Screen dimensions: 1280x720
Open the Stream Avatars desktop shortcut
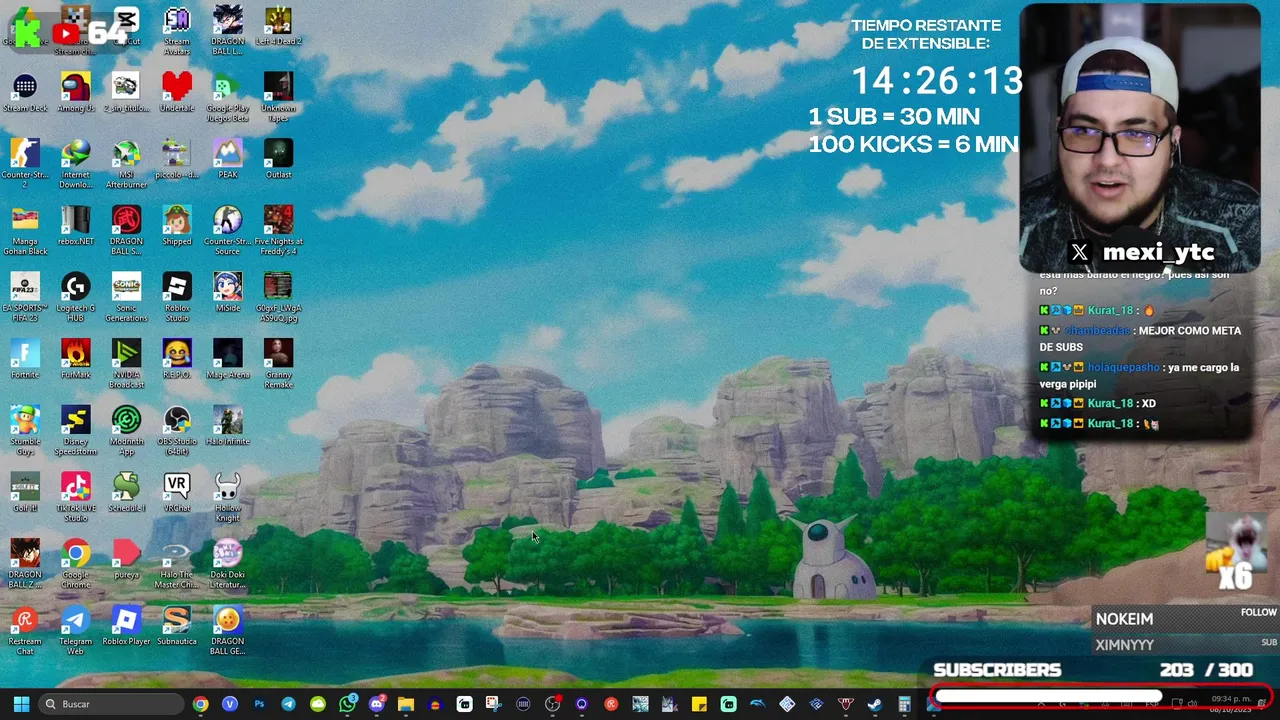[177, 30]
